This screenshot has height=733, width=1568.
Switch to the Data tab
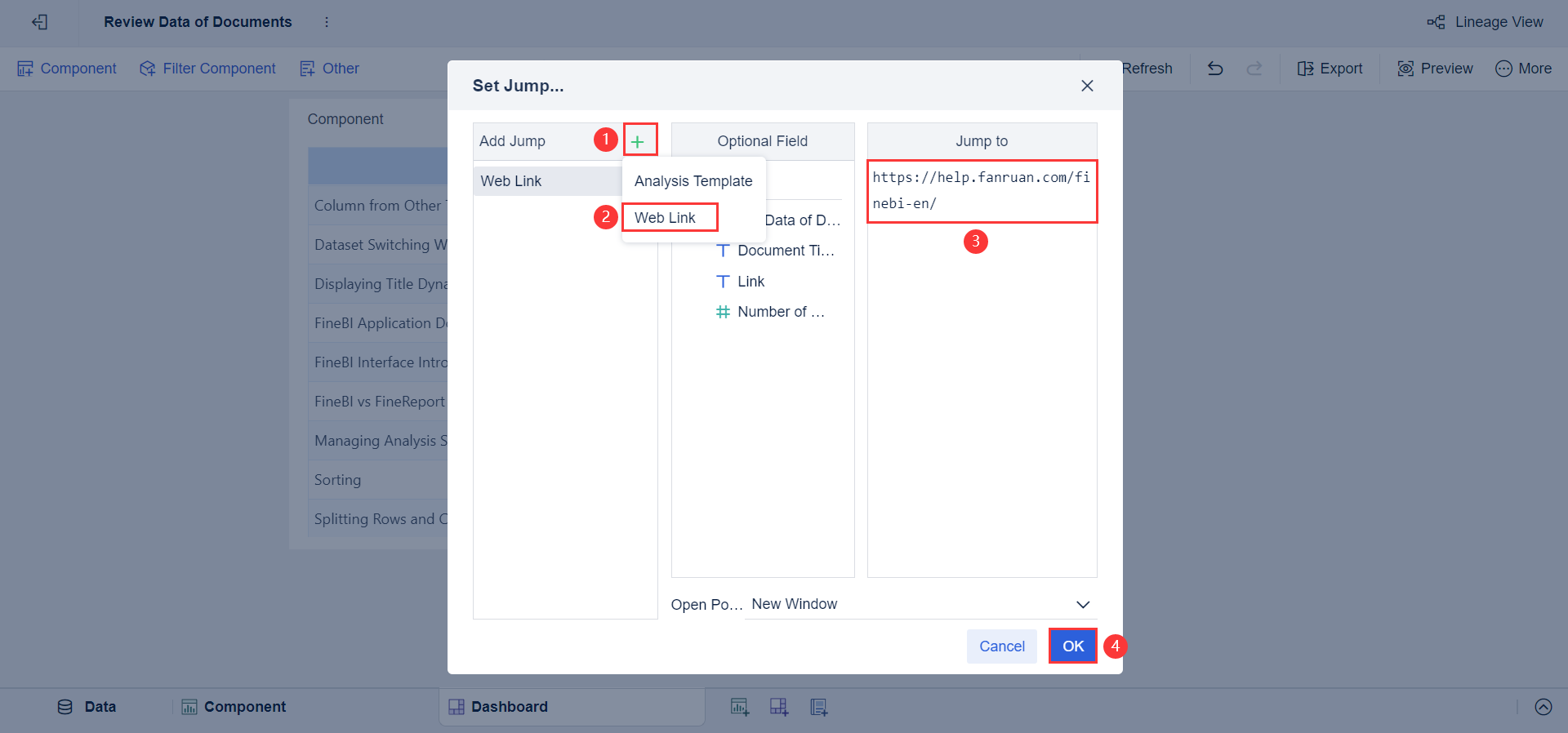tap(87, 707)
